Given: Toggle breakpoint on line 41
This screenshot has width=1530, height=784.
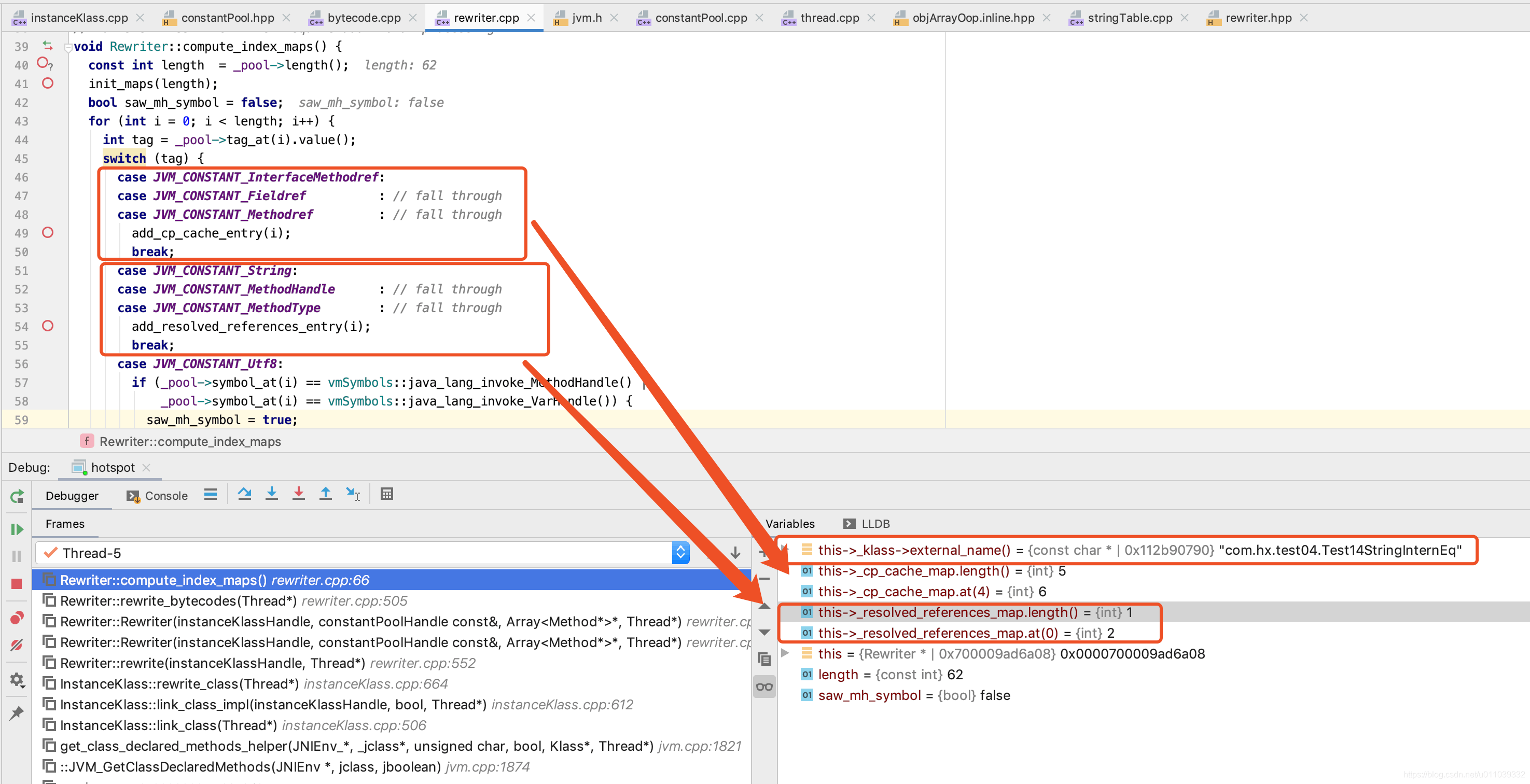Looking at the screenshot, I should coord(48,83).
